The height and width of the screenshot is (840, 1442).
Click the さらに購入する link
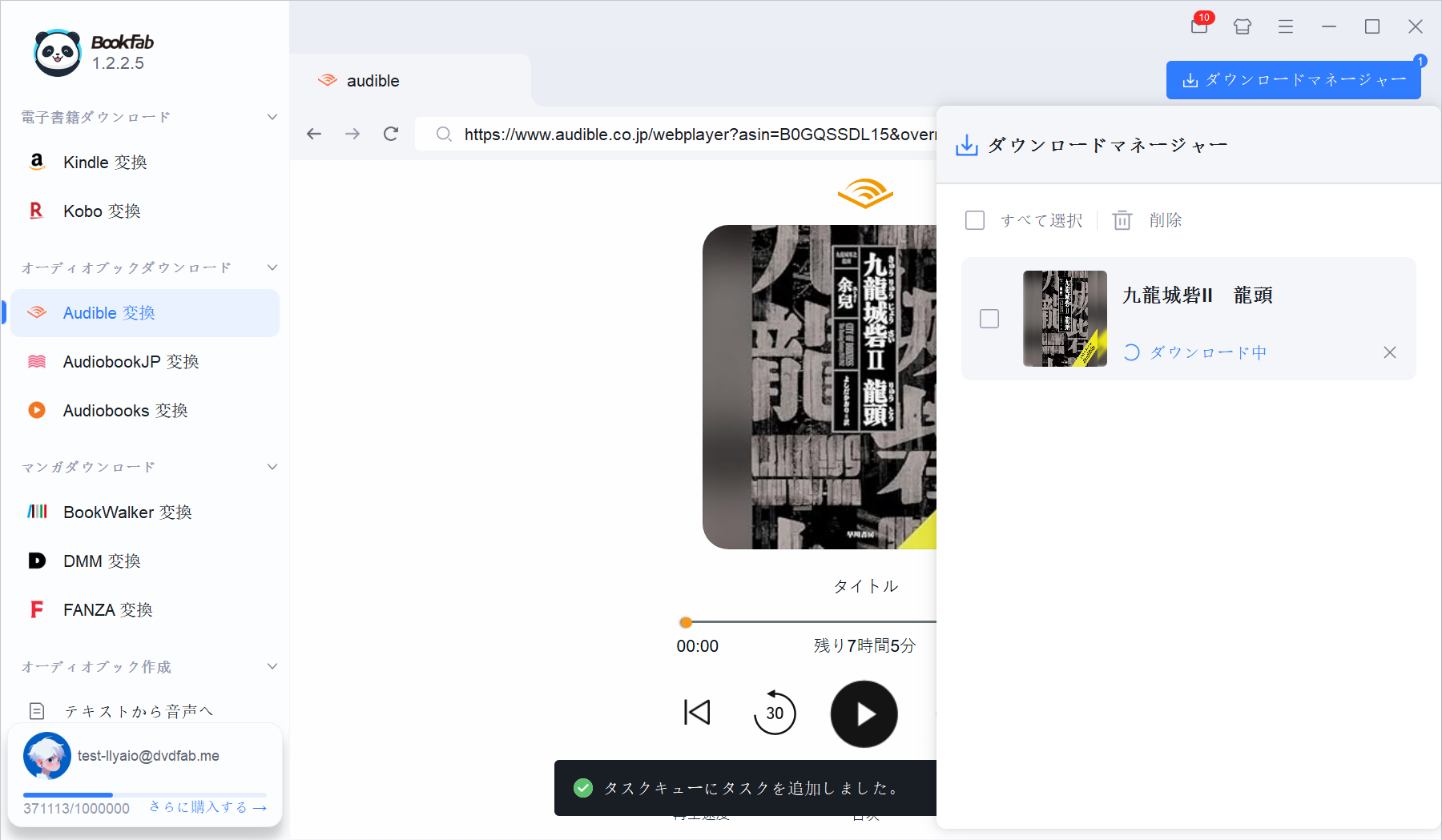(207, 807)
